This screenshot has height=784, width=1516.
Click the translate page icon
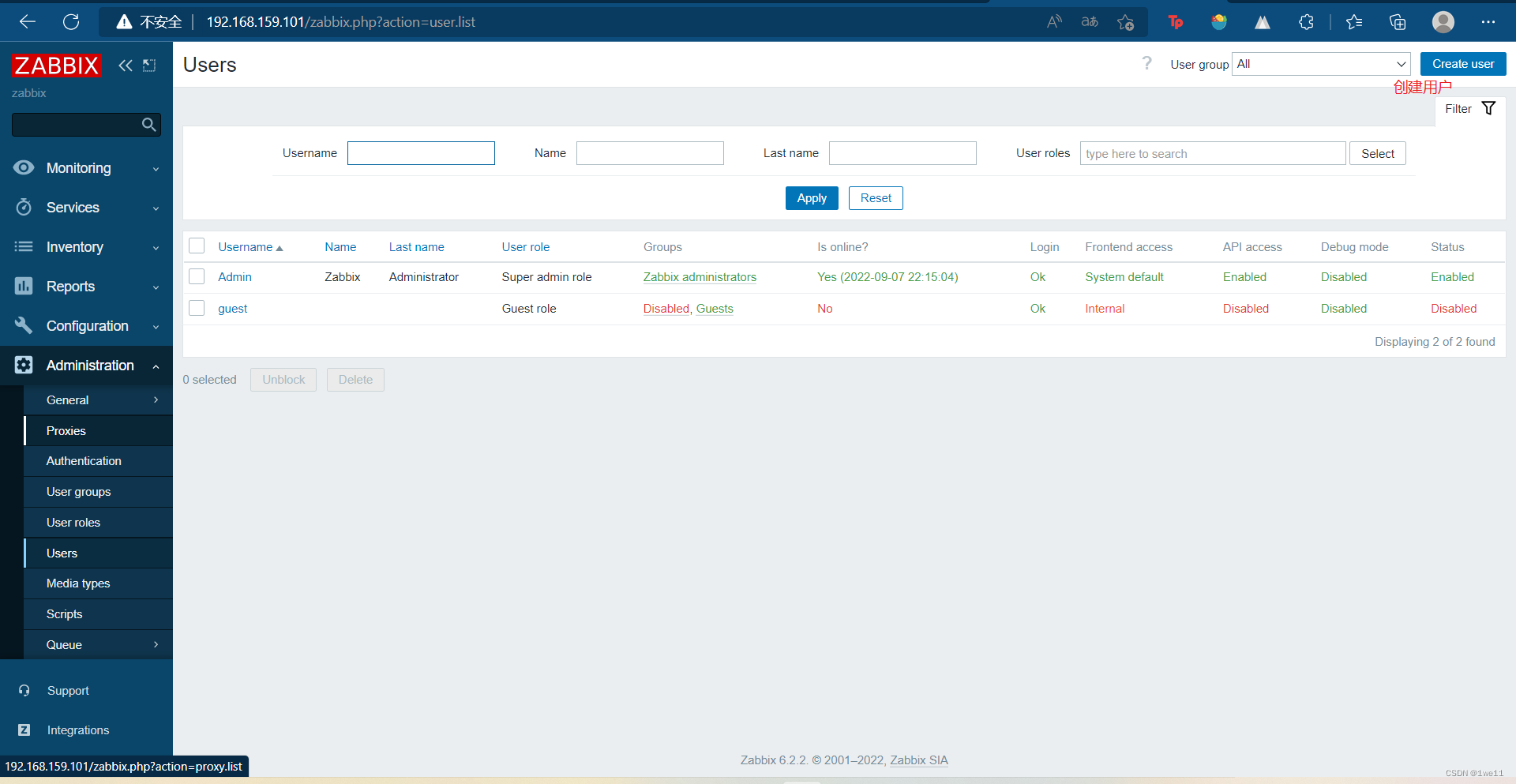[x=1090, y=22]
